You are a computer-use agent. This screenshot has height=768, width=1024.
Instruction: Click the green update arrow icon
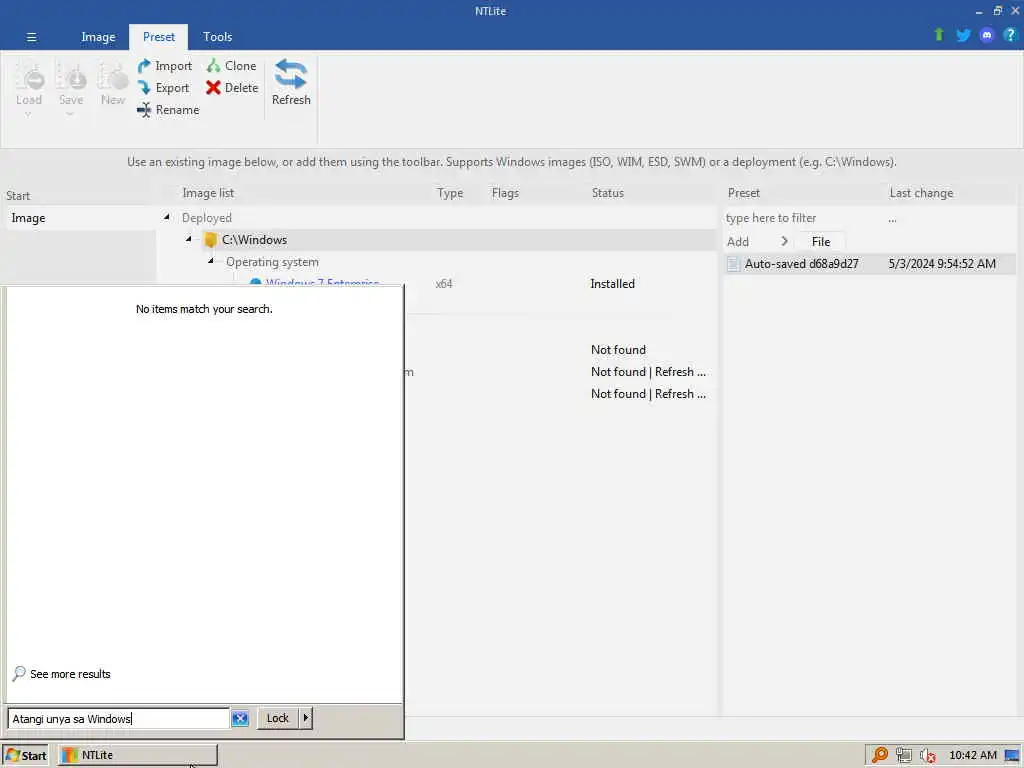(938, 35)
